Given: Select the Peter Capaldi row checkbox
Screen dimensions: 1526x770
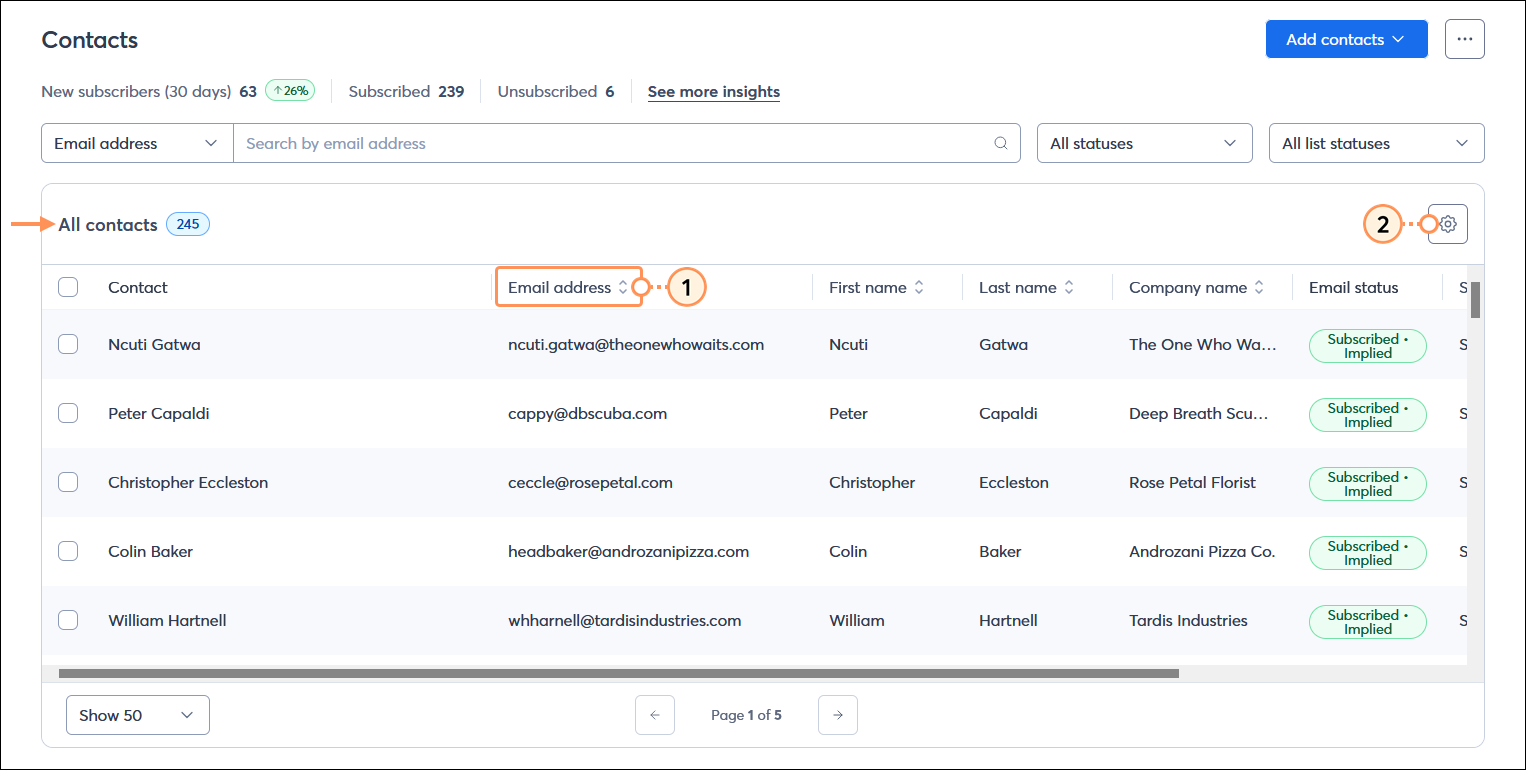Looking at the screenshot, I should [68, 413].
